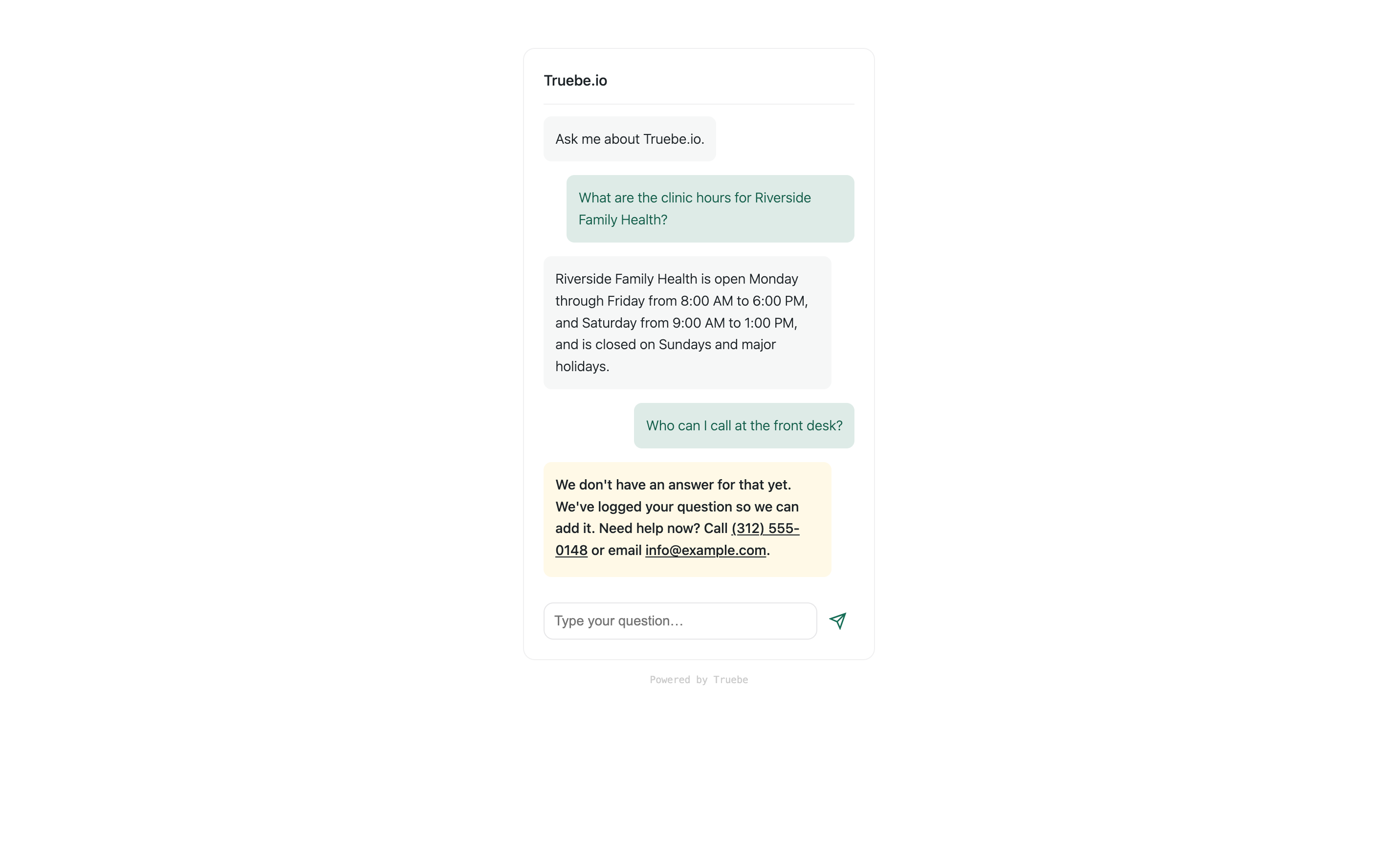Click the Truebe.io header title
1400x844 pixels.
(575, 81)
